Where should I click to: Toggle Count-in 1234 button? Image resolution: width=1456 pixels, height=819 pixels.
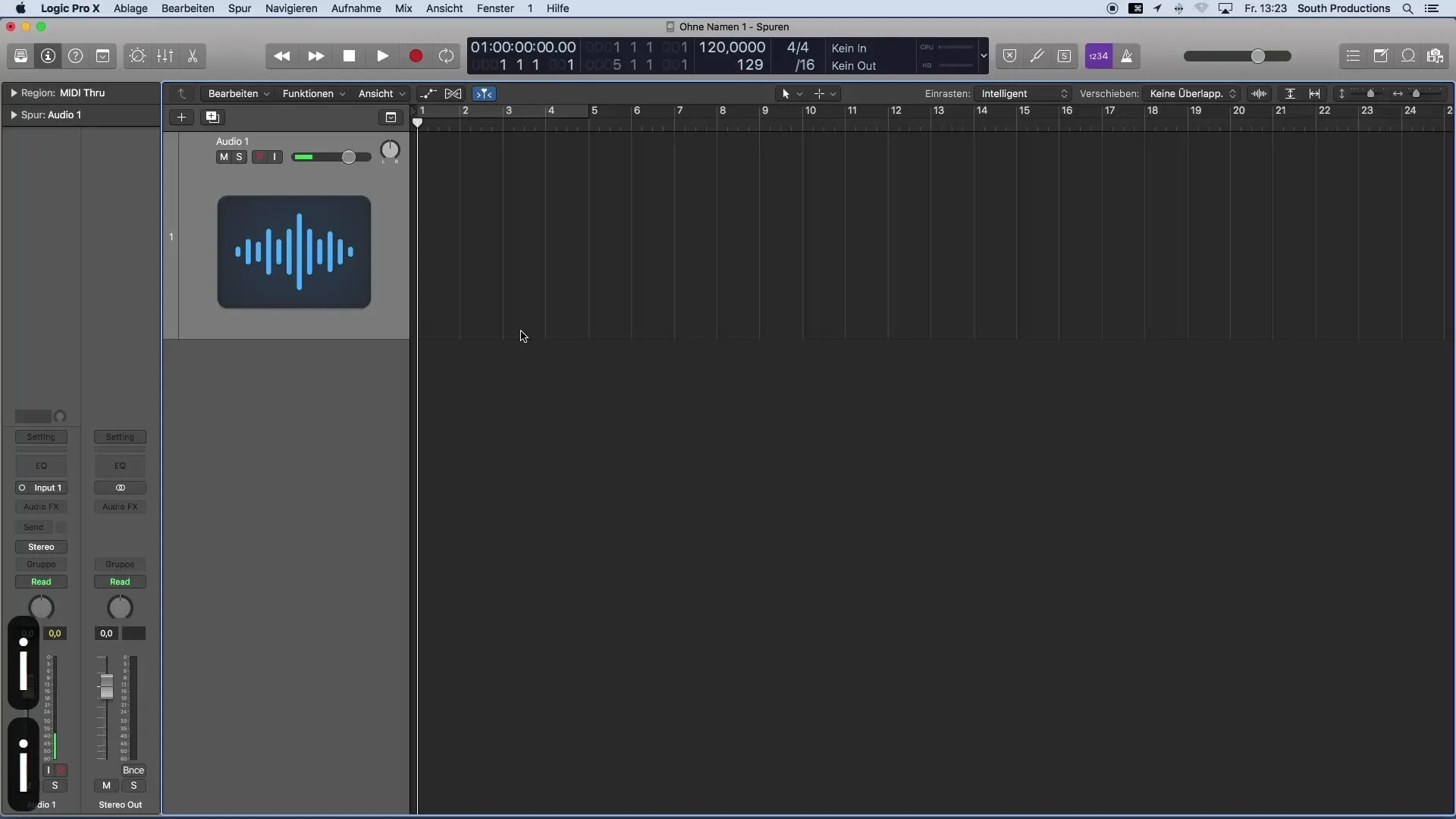1098,56
